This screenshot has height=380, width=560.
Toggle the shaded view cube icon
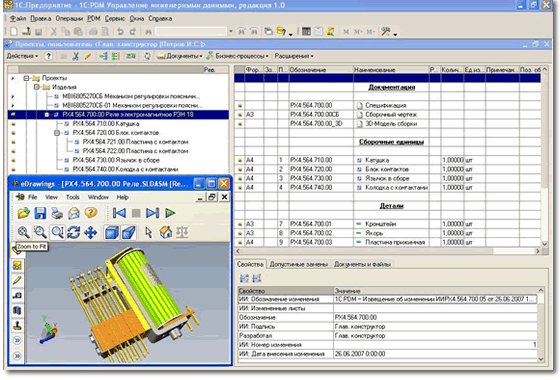[x=111, y=232]
